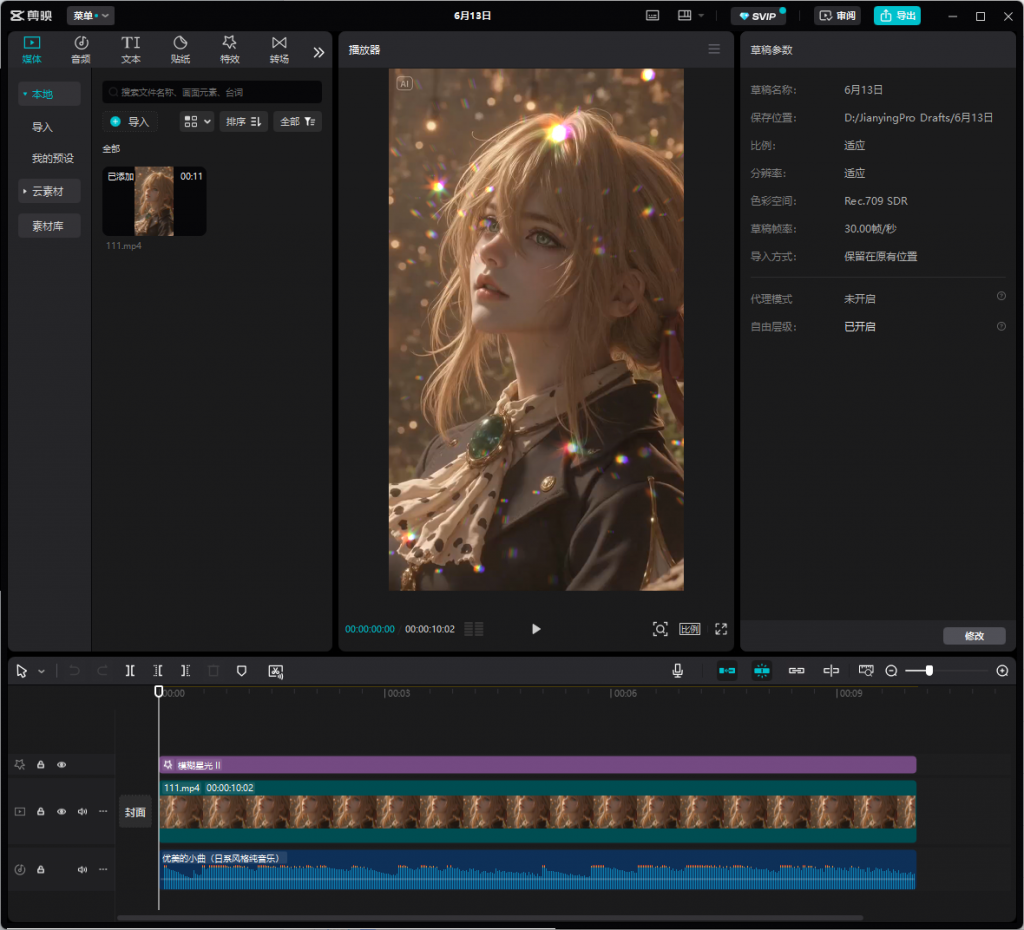Go to the 贴纸 stickers tab
This screenshot has width=1024, height=930.
tap(180, 50)
